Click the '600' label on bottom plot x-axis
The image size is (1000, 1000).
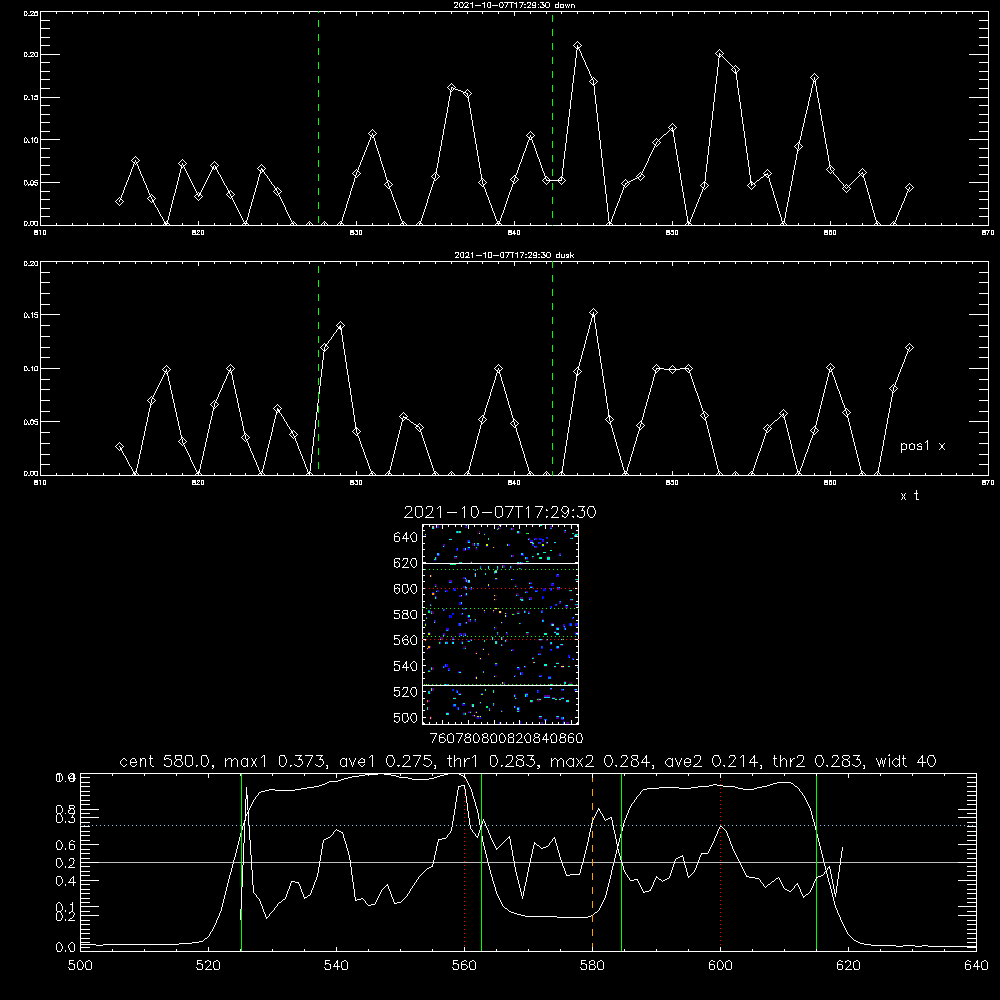[x=721, y=966]
